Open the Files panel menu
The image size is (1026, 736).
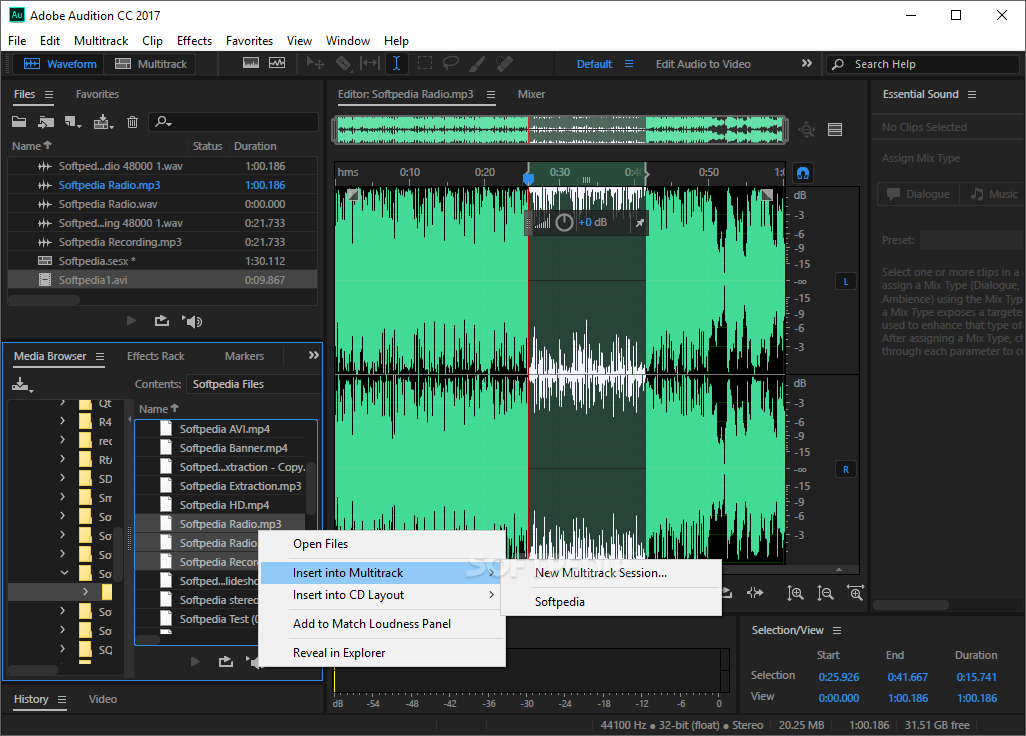pos(49,94)
